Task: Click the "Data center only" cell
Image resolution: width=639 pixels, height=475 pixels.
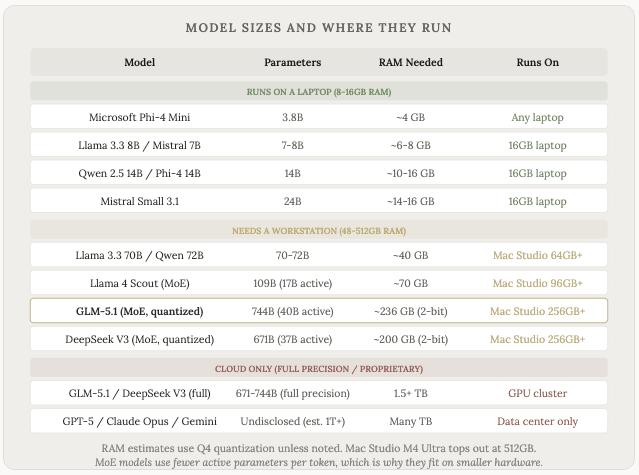Action: click(537, 421)
